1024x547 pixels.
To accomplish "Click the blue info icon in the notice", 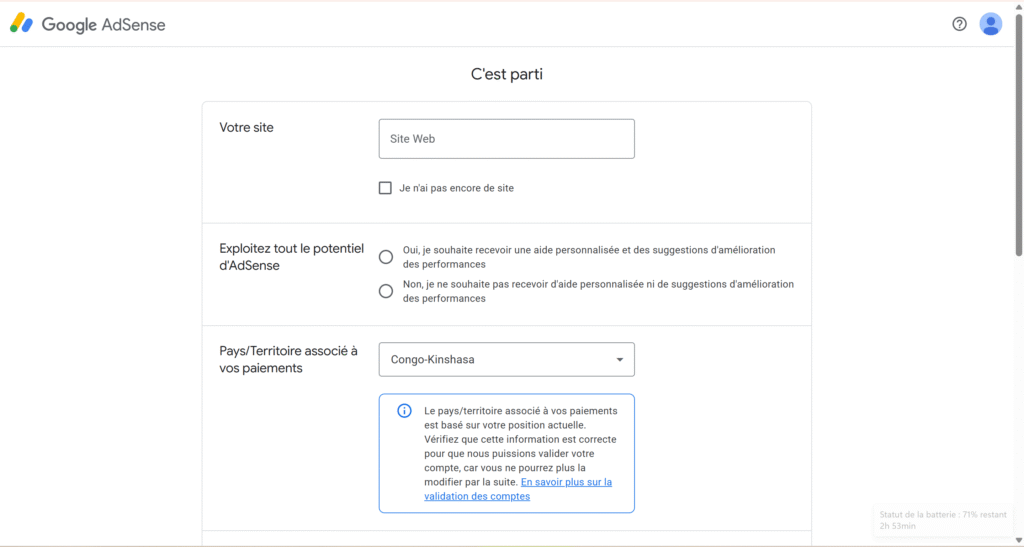I will (x=404, y=411).
